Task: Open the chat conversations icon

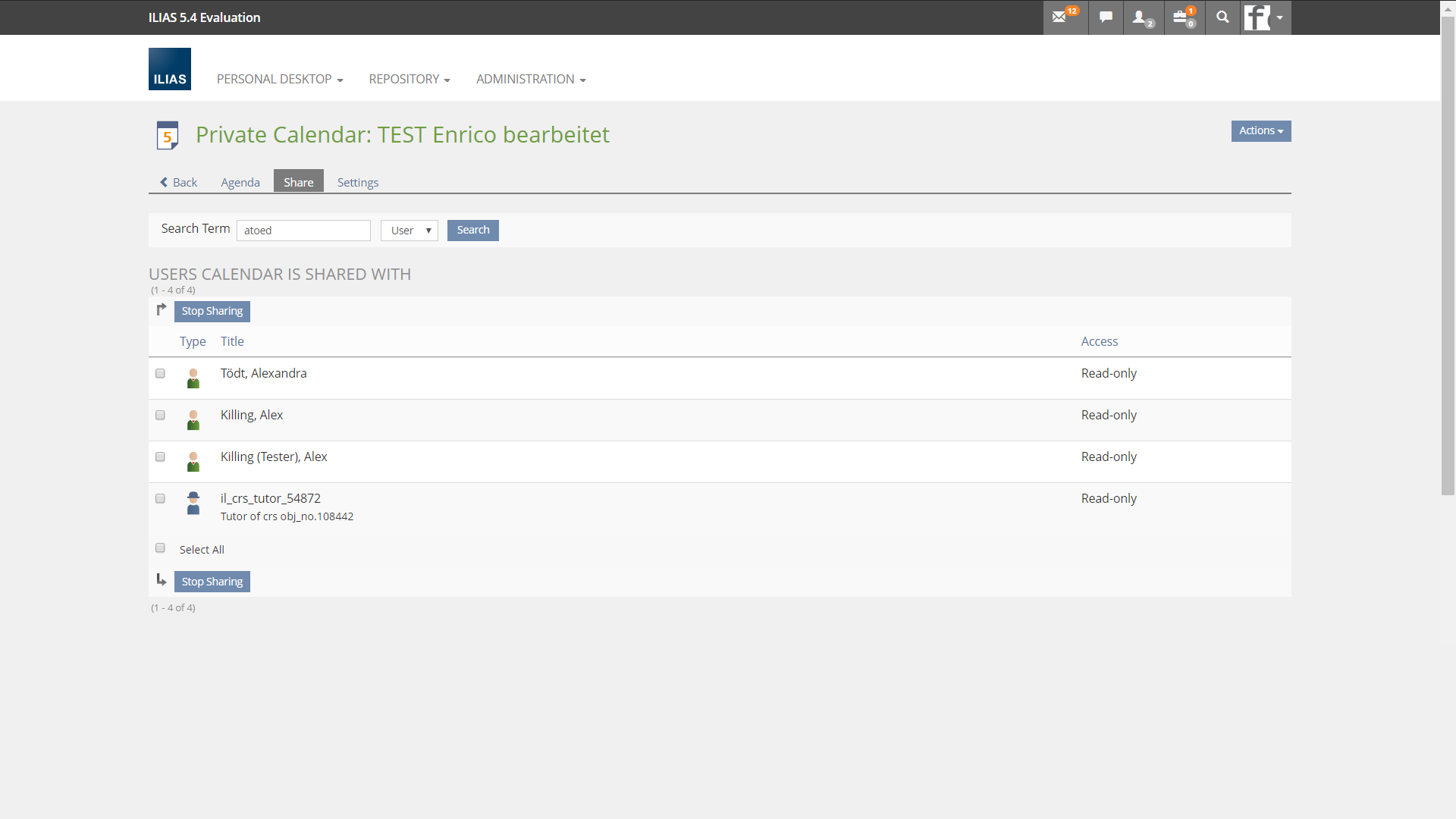Action: 1106,17
